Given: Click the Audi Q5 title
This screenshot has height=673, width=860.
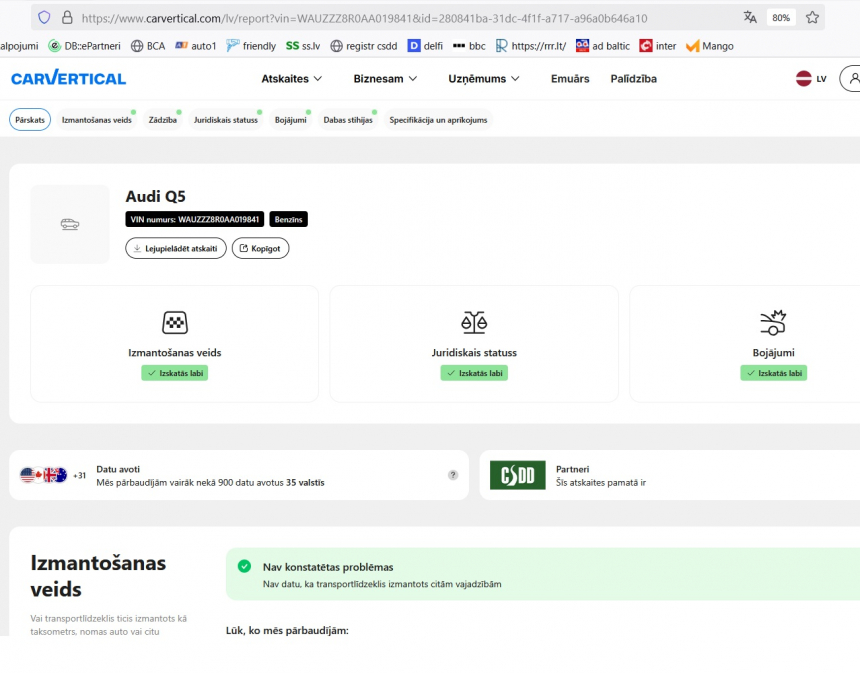Looking at the screenshot, I should 155,196.
